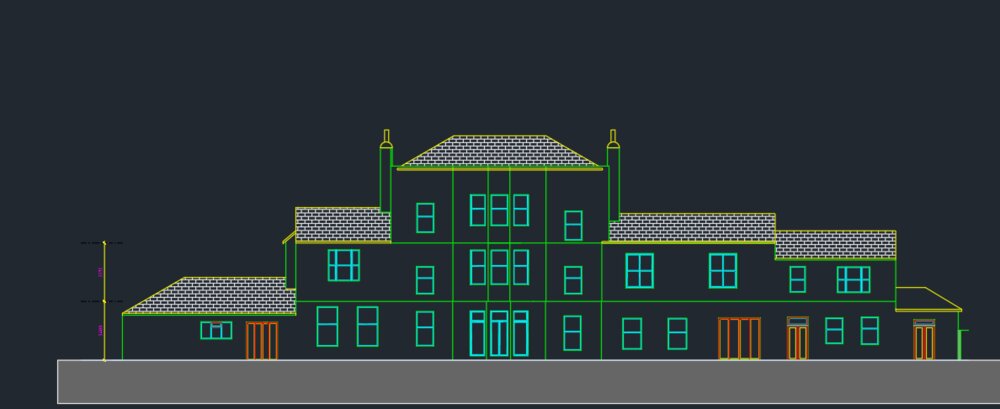Click the far-right stepped-down hatched roof

click(835, 245)
